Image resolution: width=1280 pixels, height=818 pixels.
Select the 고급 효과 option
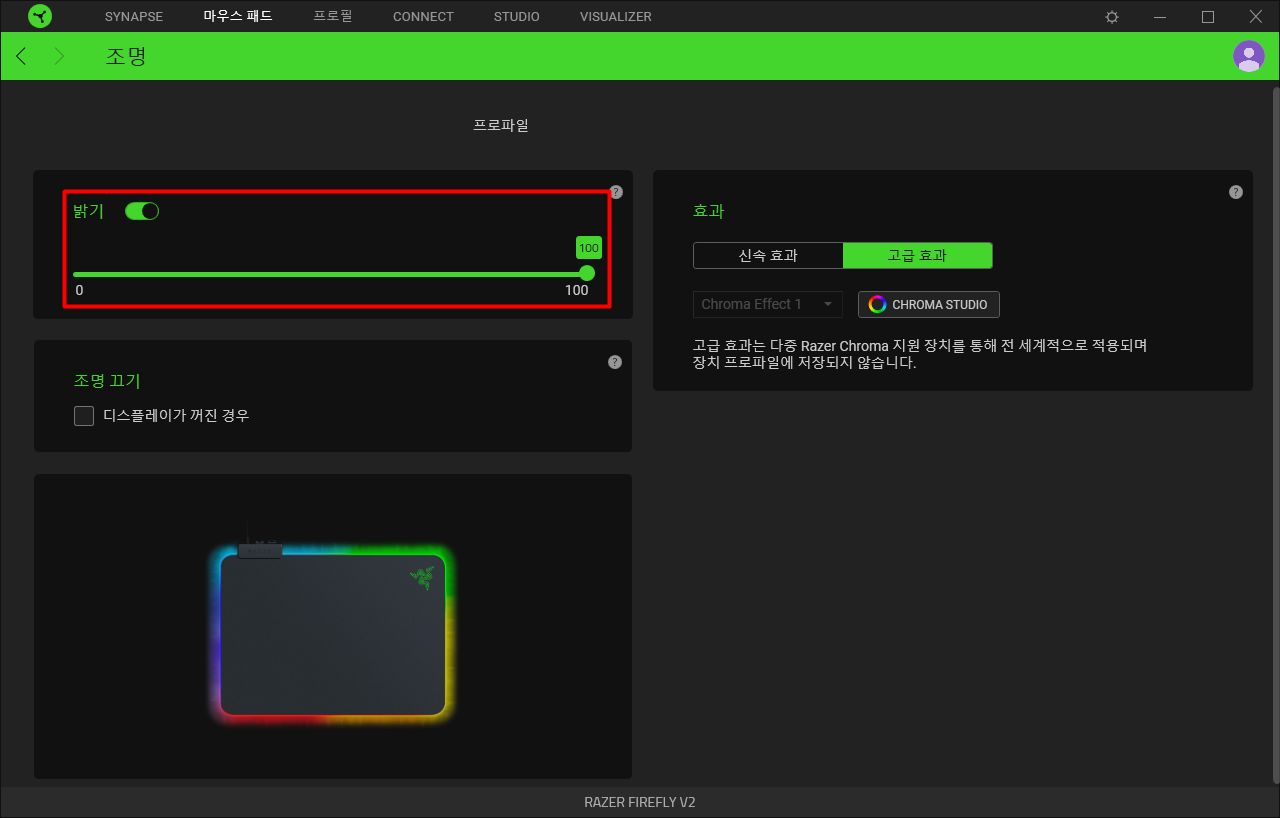click(918, 255)
